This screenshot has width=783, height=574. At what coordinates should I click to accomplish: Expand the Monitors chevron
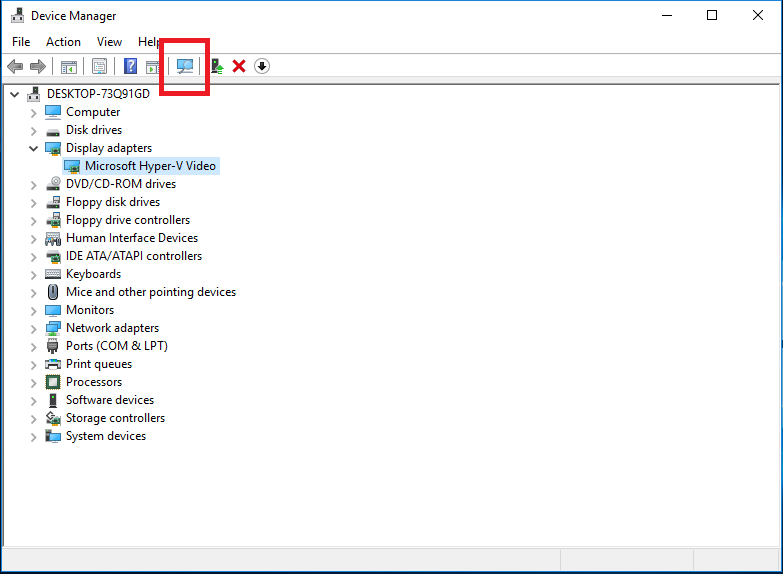(33, 311)
